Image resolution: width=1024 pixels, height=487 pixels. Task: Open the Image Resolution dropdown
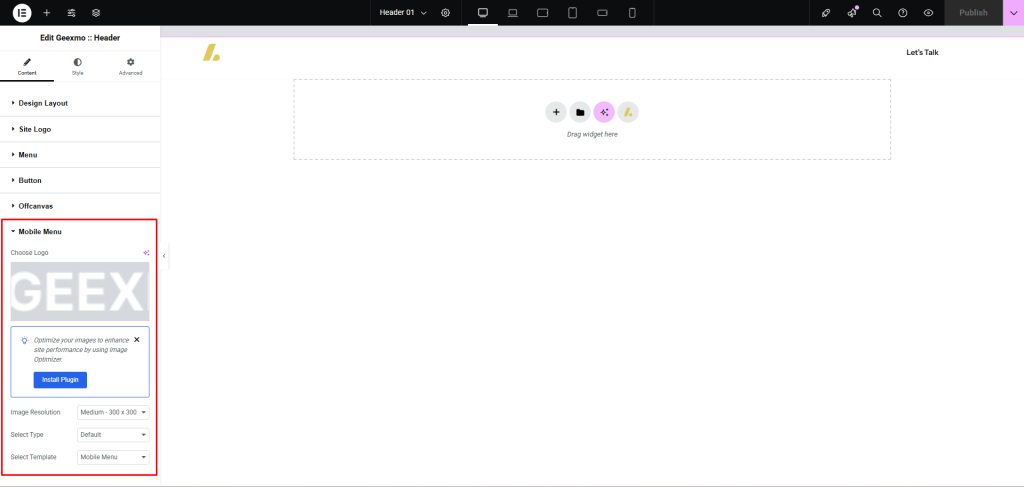tap(113, 412)
